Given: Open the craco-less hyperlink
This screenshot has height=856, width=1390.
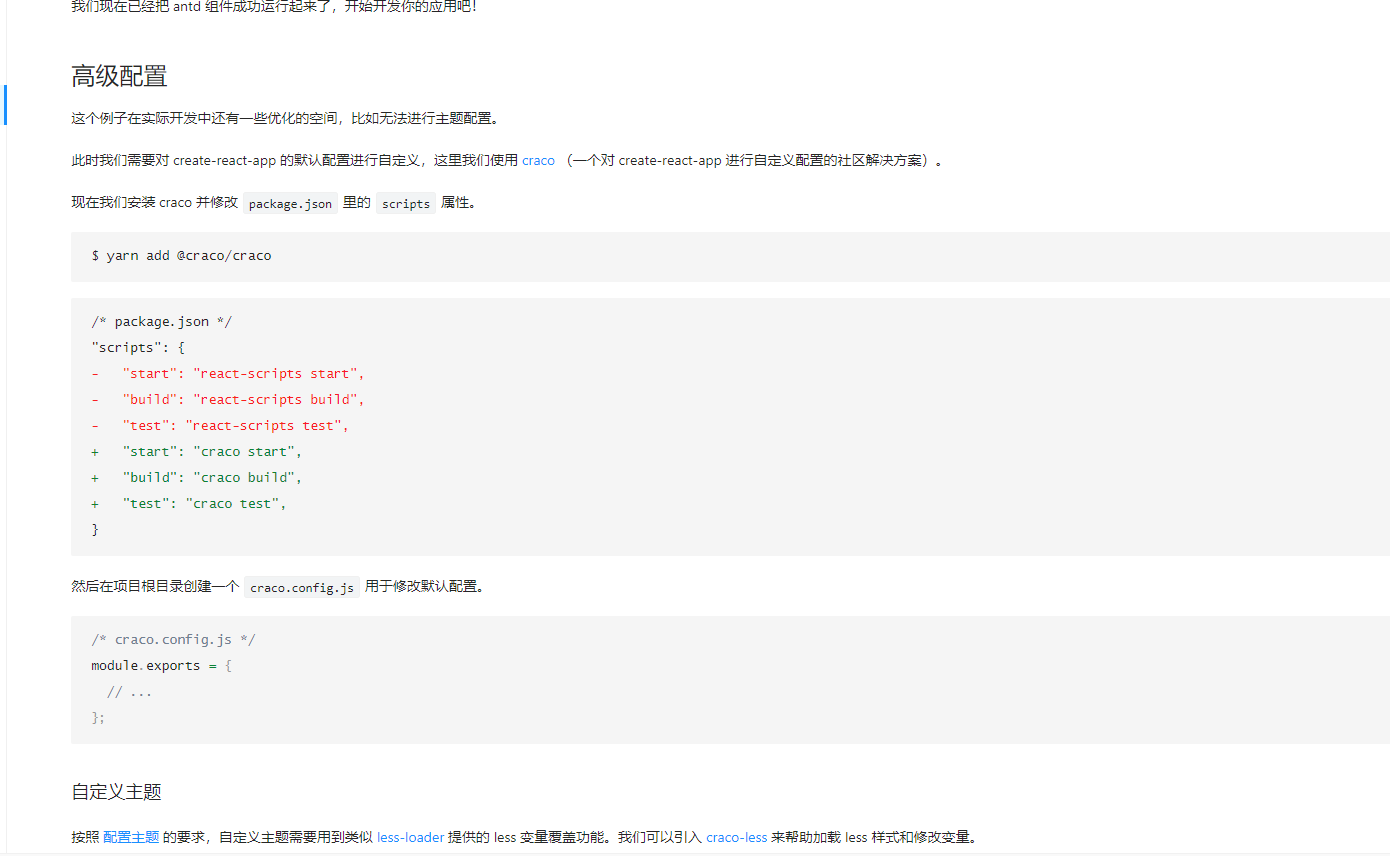Looking at the screenshot, I should pyautogui.click(x=736, y=837).
